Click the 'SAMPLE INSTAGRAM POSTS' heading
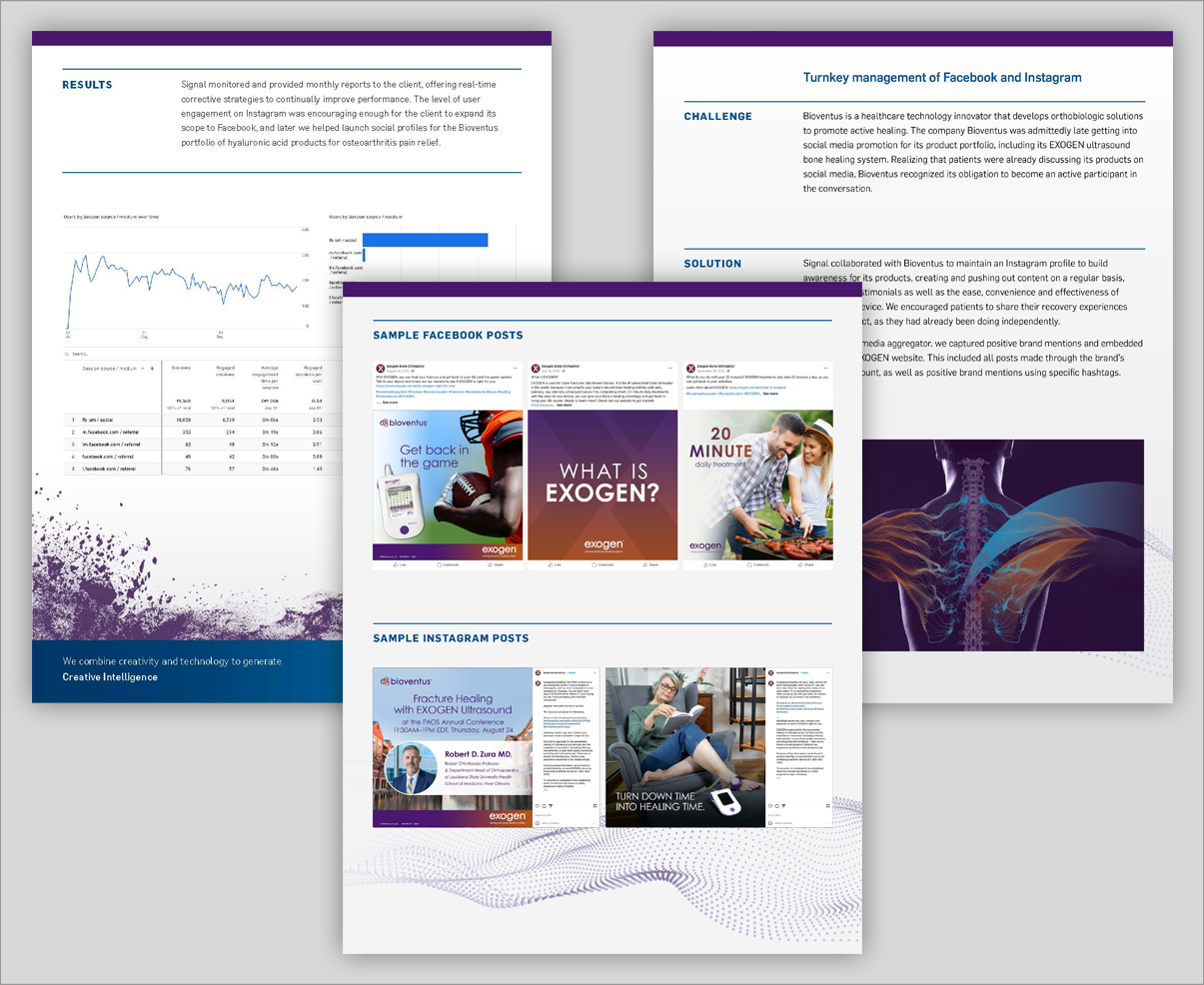The height and width of the screenshot is (985, 1204). [x=451, y=638]
